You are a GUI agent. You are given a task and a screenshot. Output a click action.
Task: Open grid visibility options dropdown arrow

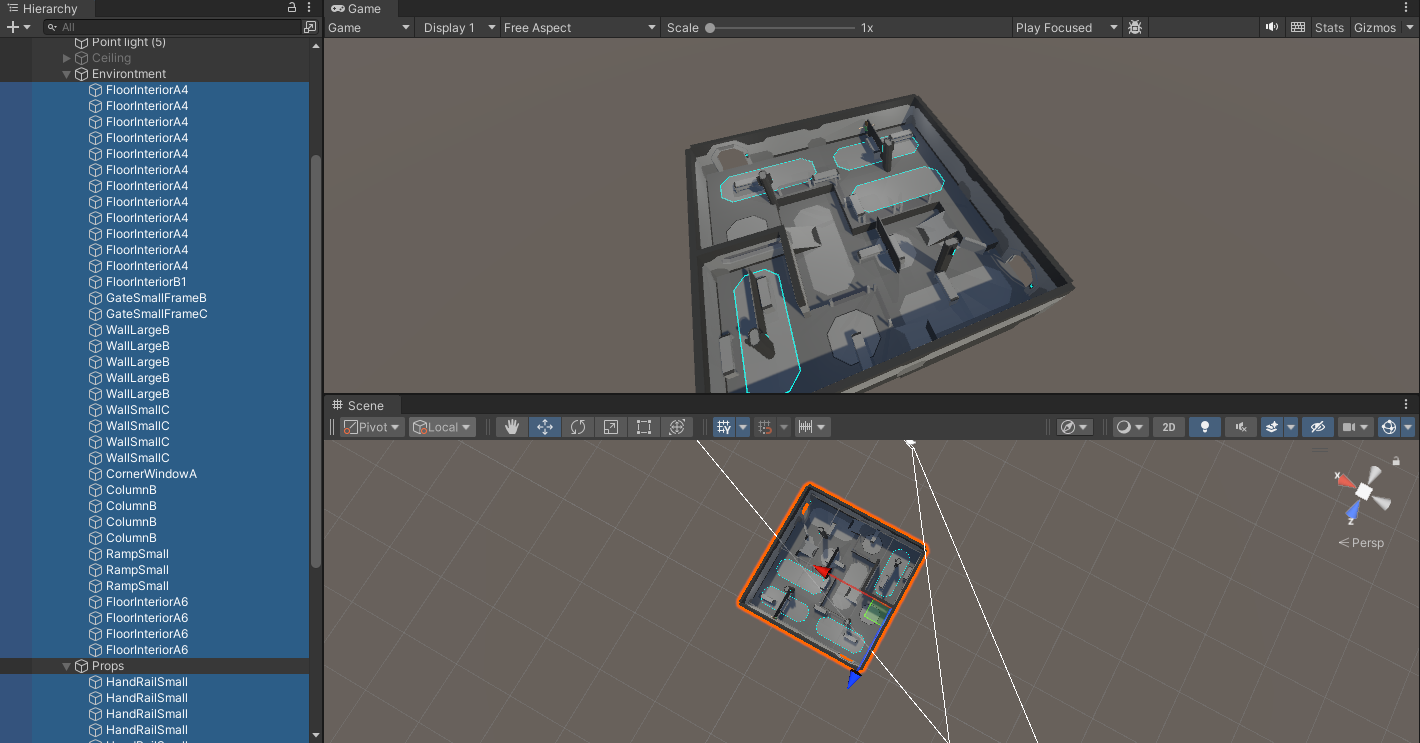pyautogui.click(x=743, y=427)
